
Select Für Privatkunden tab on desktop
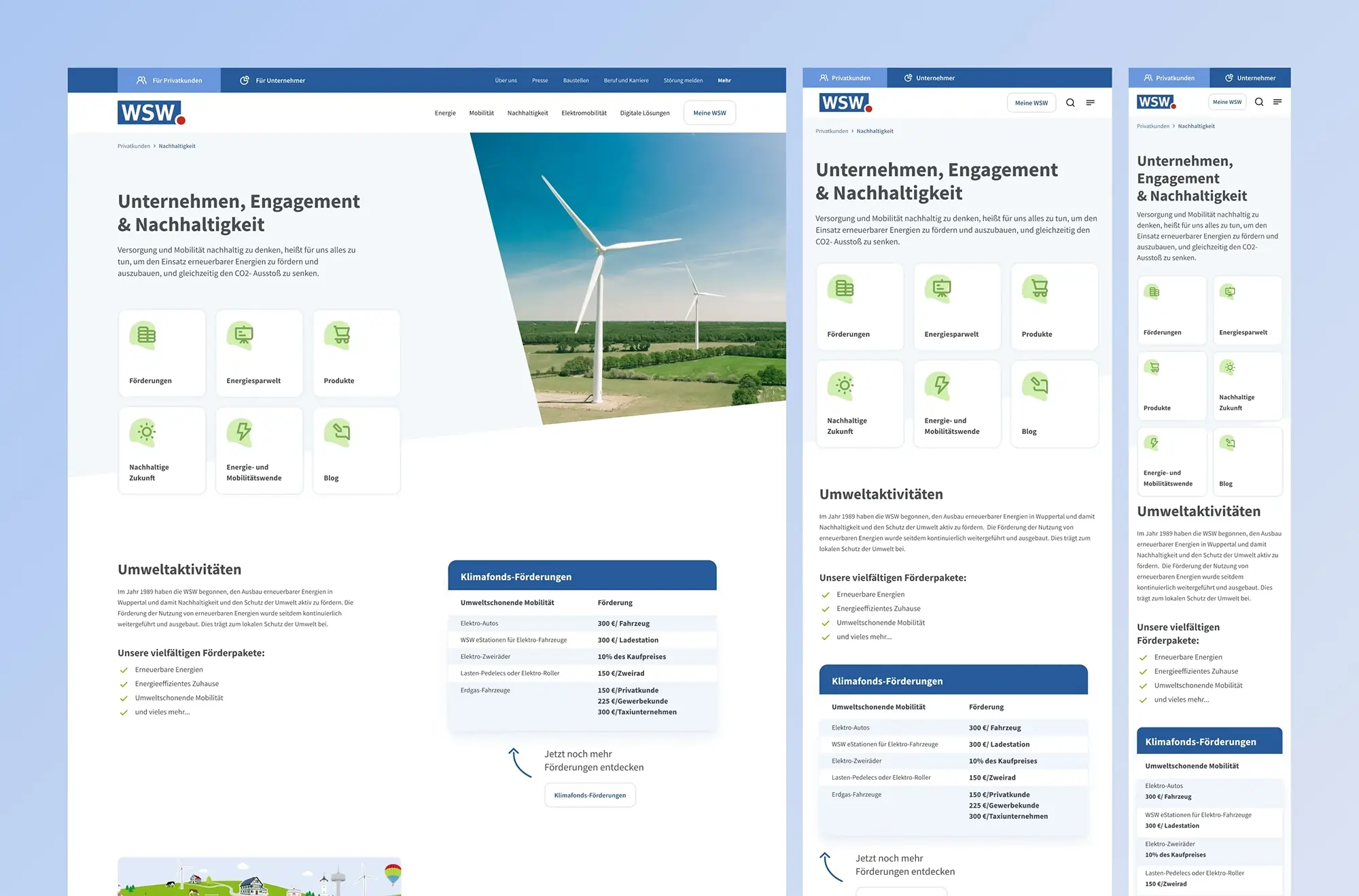(x=169, y=80)
